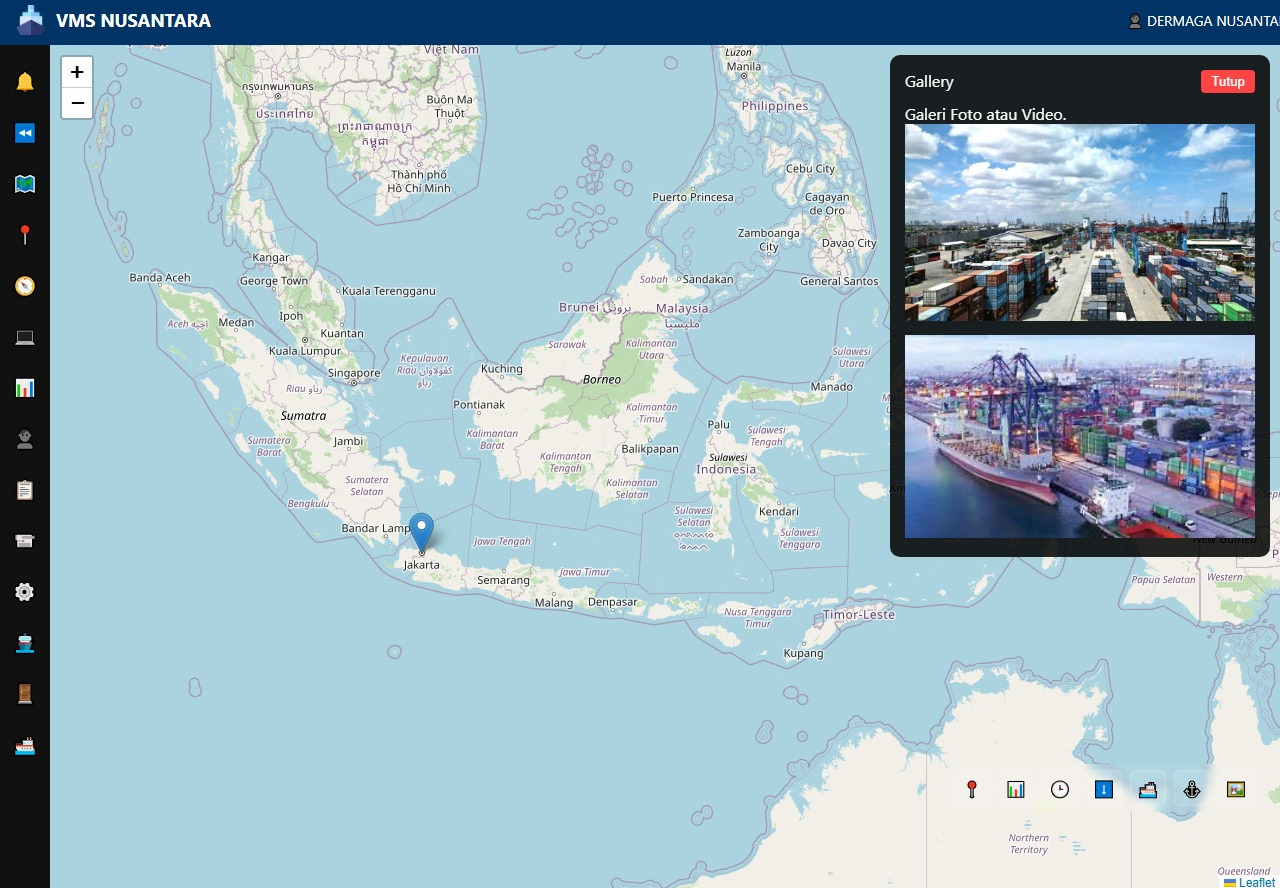Screen dimensions: 1280x888
Task: Select the blue down-arrow map toolbar icon
Action: pos(1103,789)
